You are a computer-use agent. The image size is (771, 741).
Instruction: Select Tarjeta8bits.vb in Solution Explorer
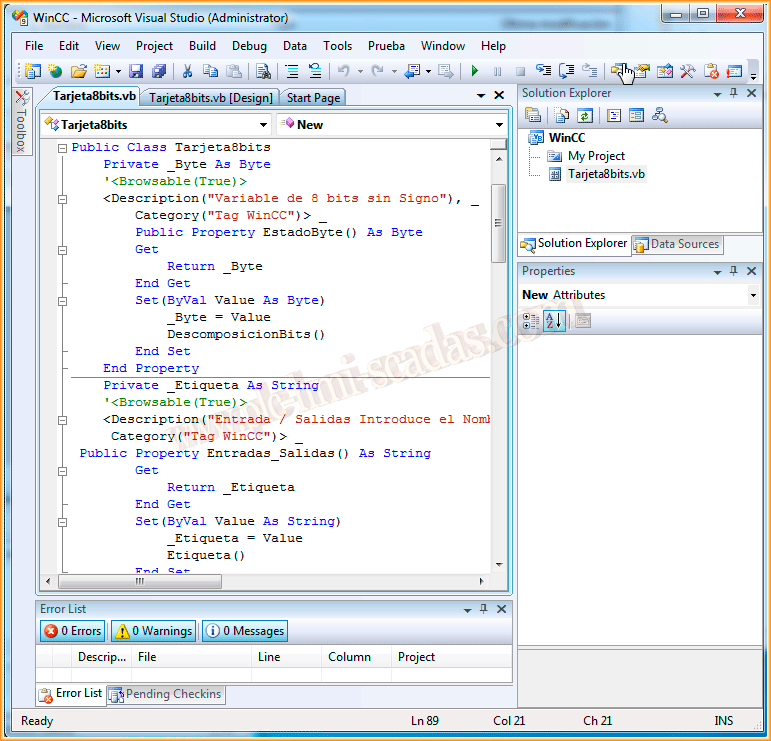(x=606, y=173)
